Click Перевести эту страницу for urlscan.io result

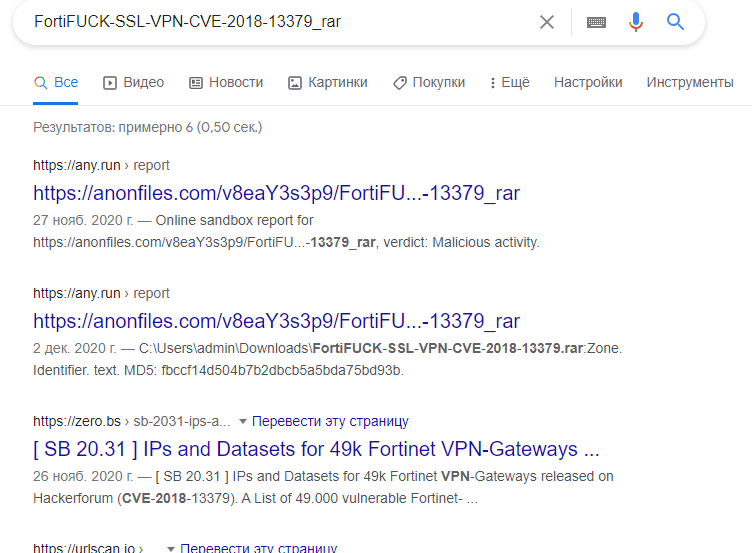pos(258,548)
